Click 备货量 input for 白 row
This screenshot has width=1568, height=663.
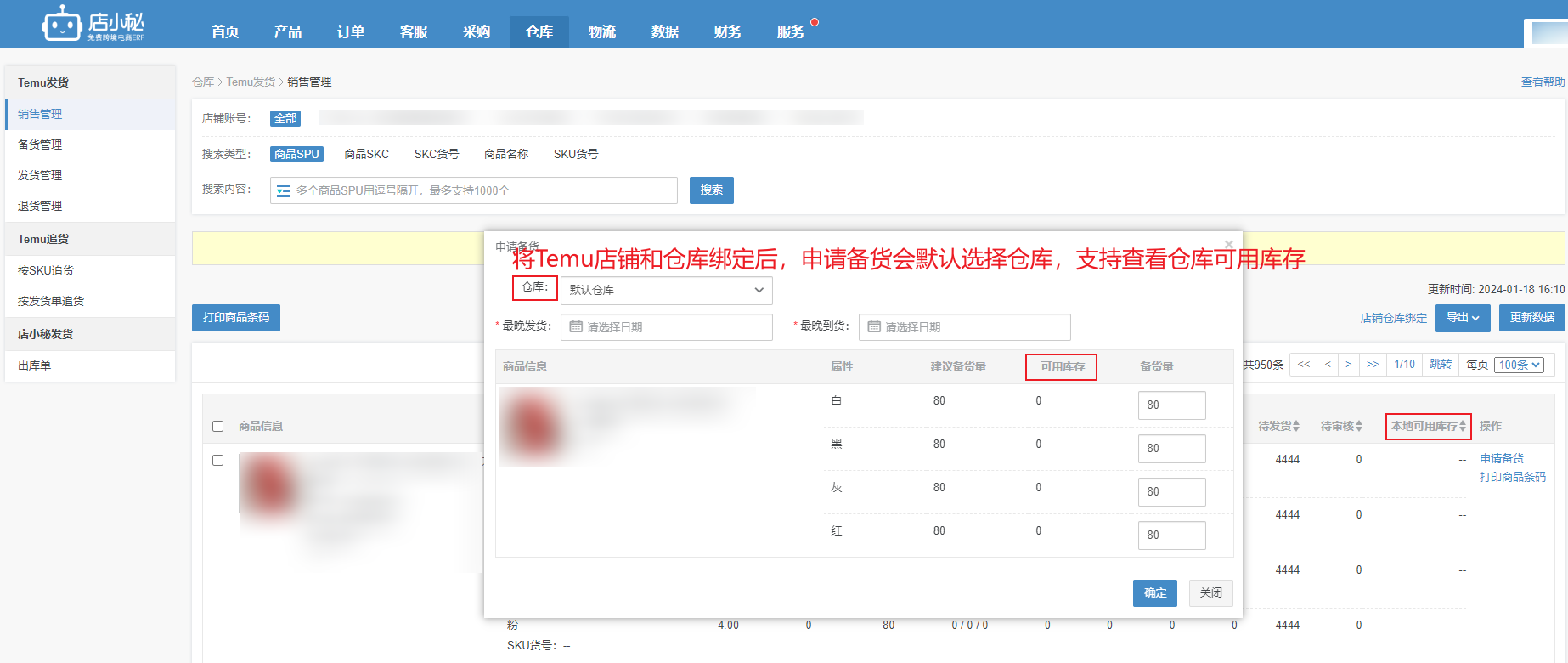tap(1172, 405)
